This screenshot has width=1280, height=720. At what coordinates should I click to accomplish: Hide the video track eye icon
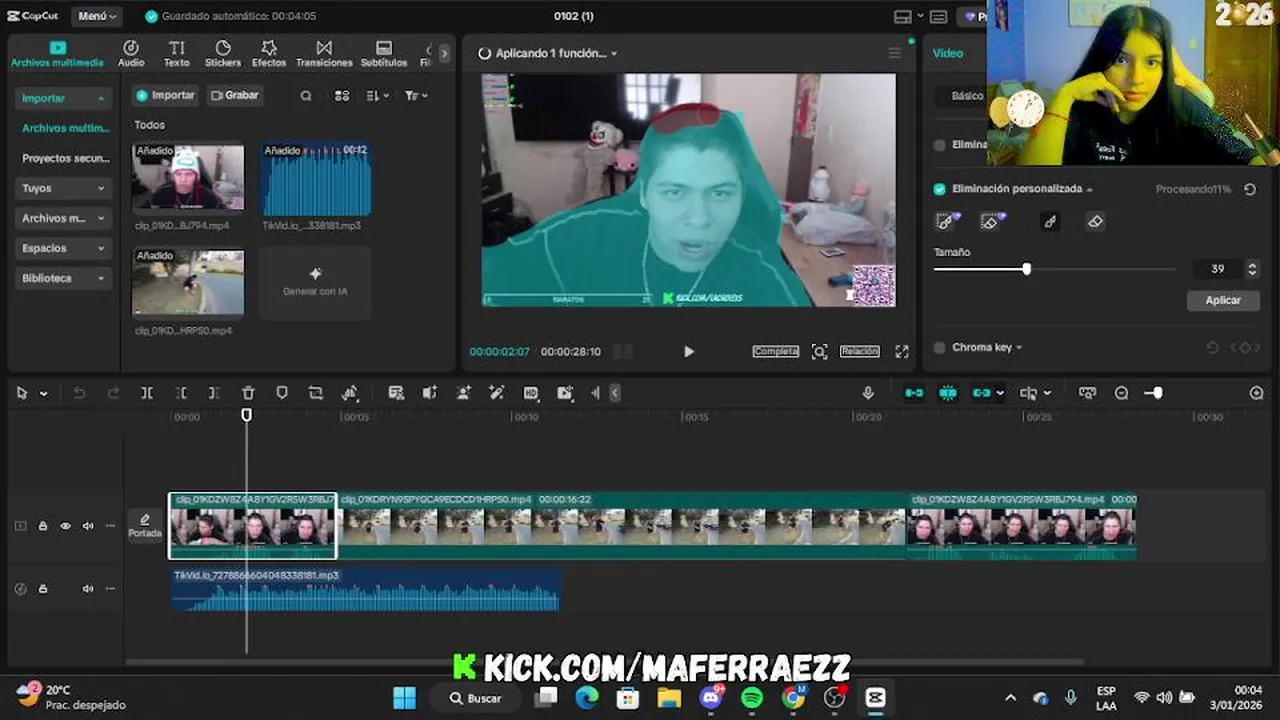(65, 526)
